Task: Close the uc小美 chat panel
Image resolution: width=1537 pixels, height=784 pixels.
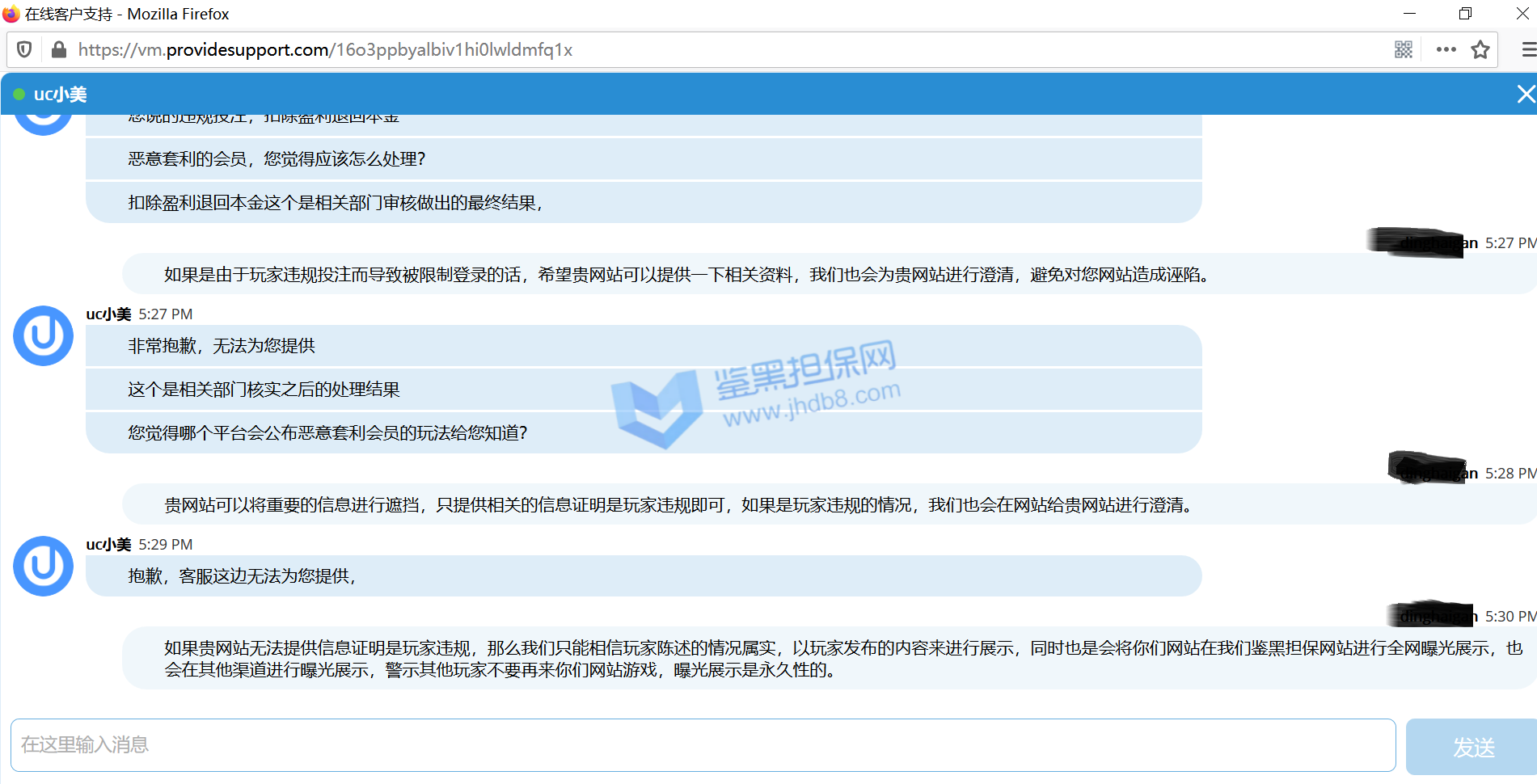Action: pyautogui.click(x=1525, y=95)
